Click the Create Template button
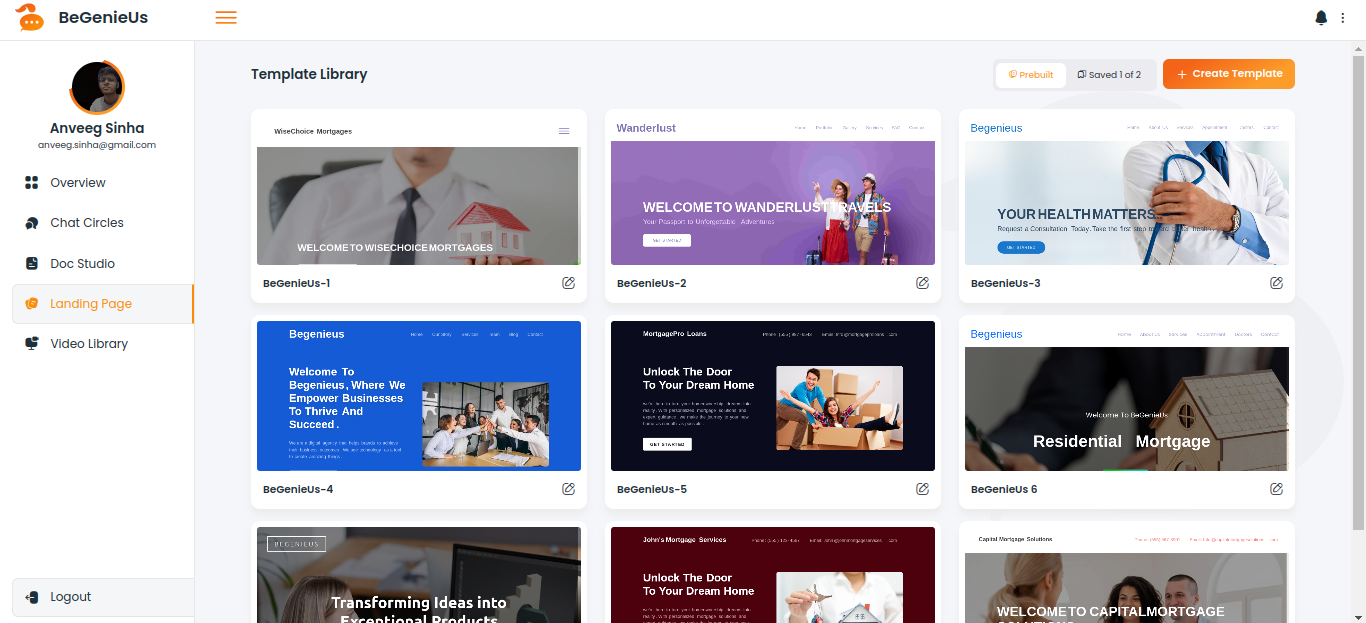The height and width of the screenshot is (623, 1366). (1229, 74)
